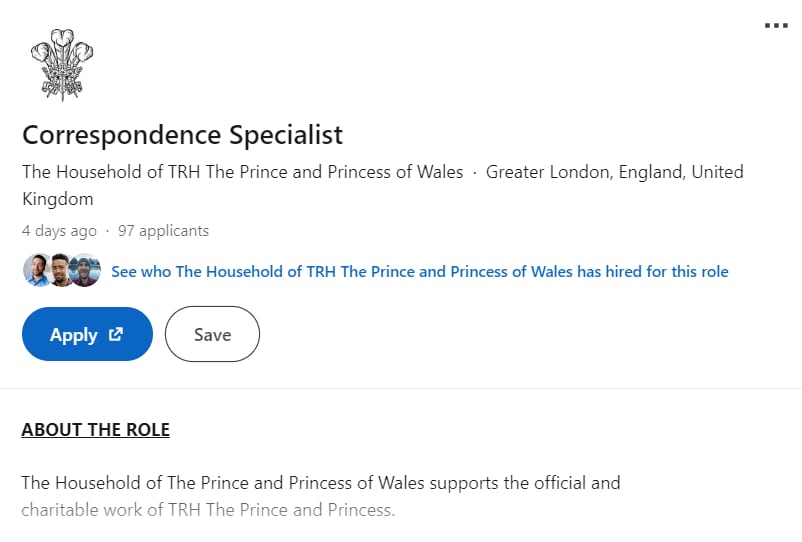Click the paragraph line starting 'The Household of The Prince'
The width and height of the screenshot is (802, 542).
pos(321,483)
